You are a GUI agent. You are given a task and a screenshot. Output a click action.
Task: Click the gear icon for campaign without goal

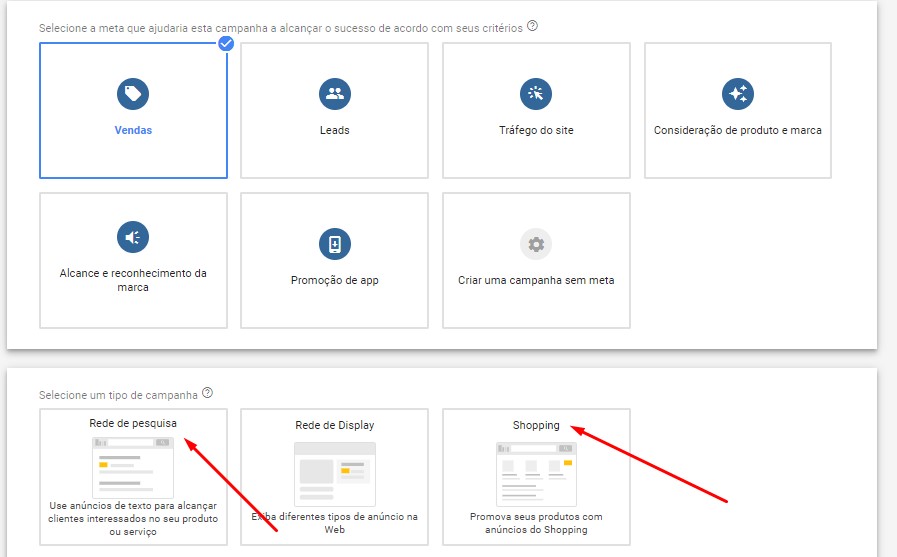point(536,244)
